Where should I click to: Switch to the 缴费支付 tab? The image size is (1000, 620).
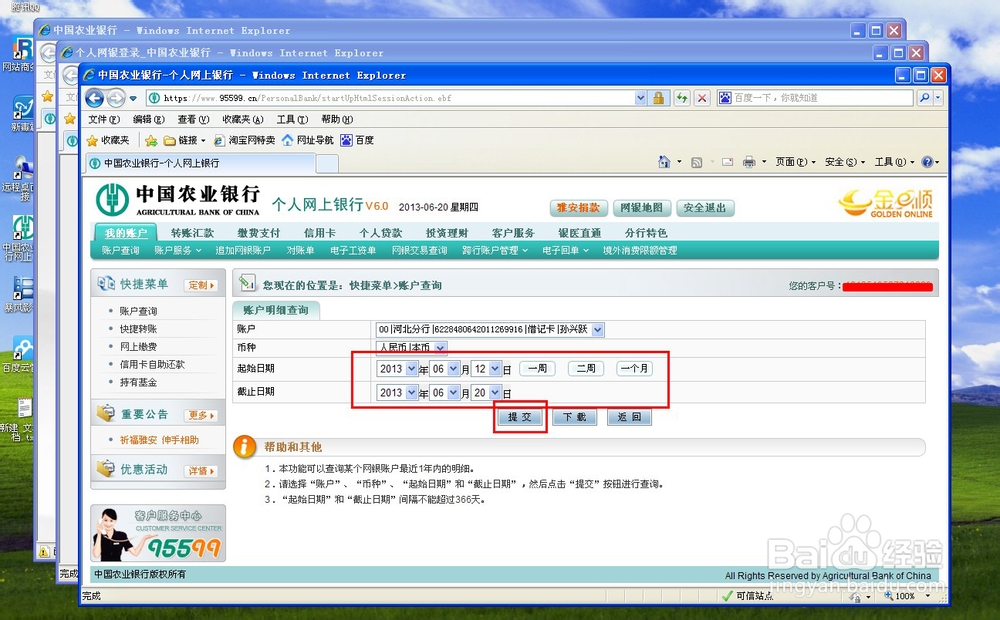[258, 233]
